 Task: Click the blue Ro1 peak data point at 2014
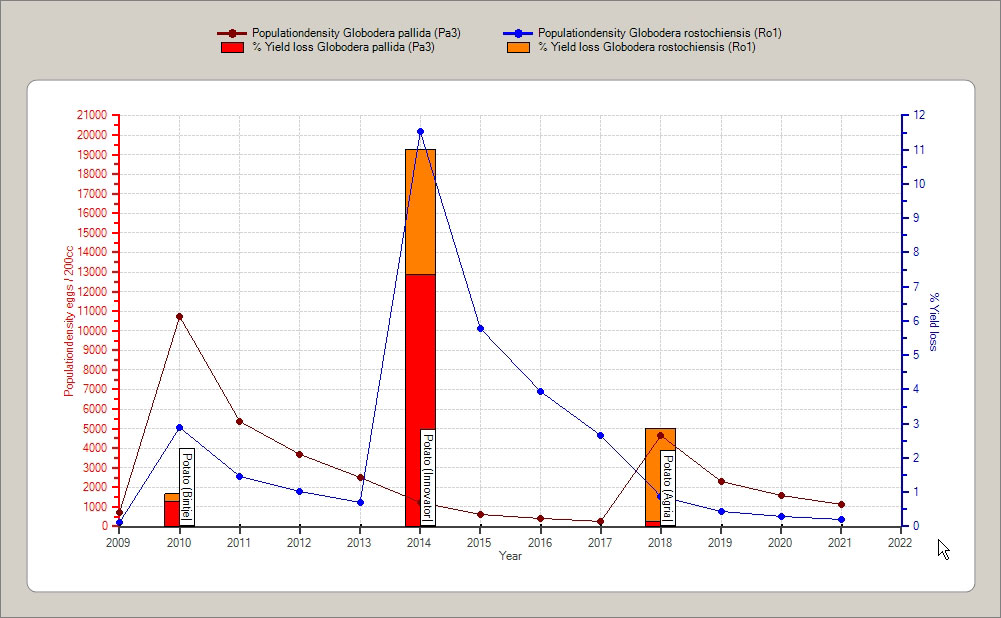pyautogui.click(x=420, y=131)
